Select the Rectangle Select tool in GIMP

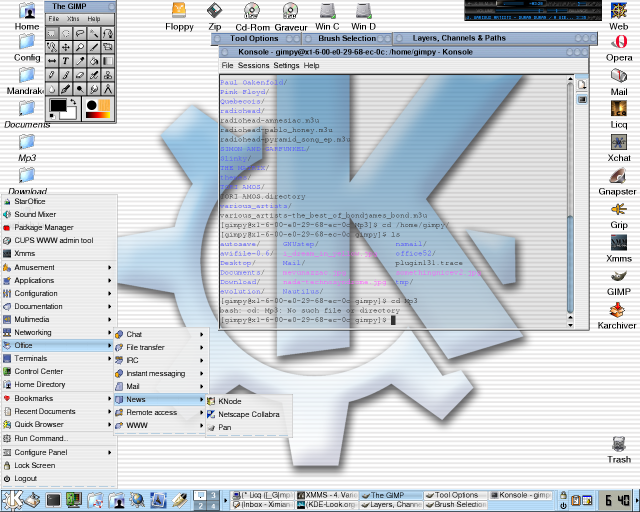click(x=52, y=33)
